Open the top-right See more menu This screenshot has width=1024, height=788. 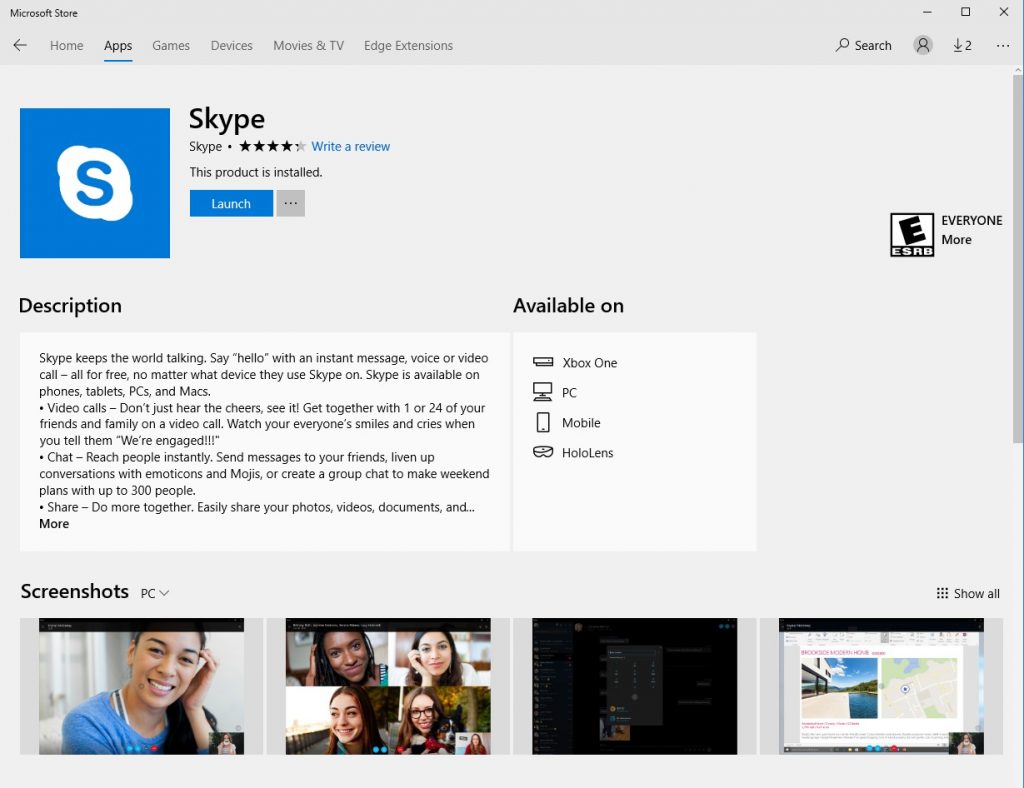pyautogui.click(x=1003, y=46)
